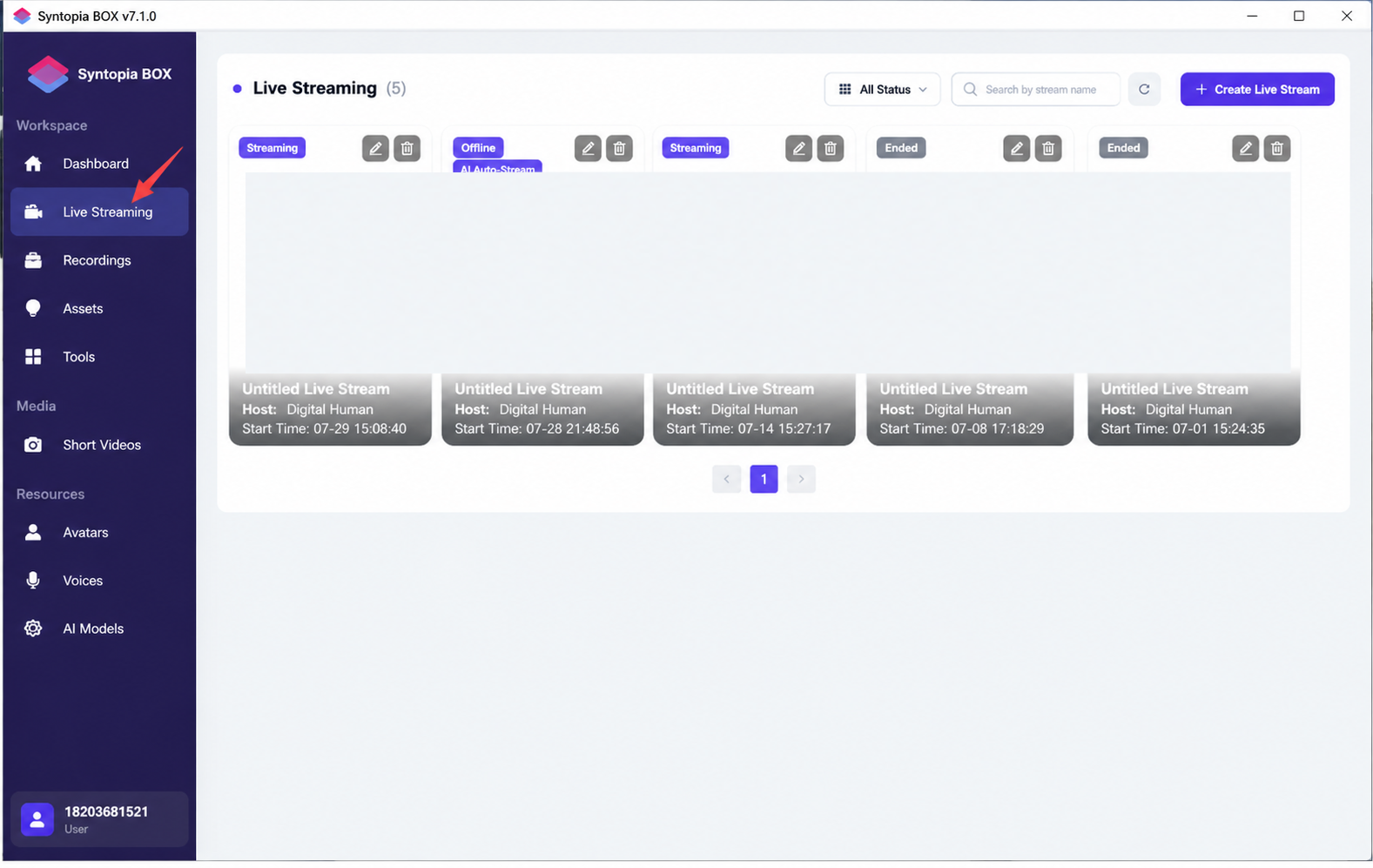1373x868 pixels.
Task: Click the edit pencil on the Offline stream
Action: 588,148
